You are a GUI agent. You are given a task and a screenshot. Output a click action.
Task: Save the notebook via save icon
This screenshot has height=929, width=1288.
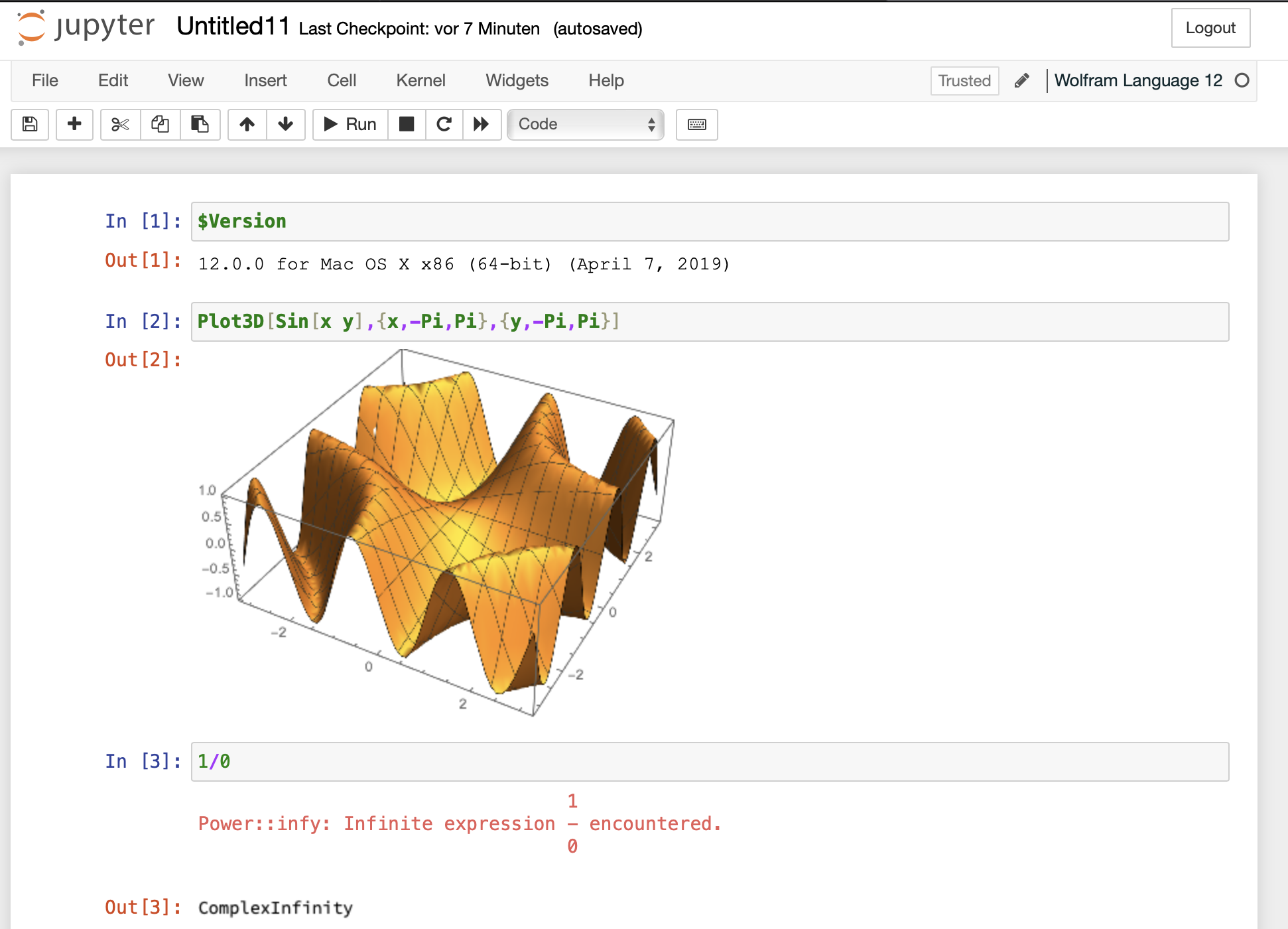pyautogui.click(x=29, y=124)
